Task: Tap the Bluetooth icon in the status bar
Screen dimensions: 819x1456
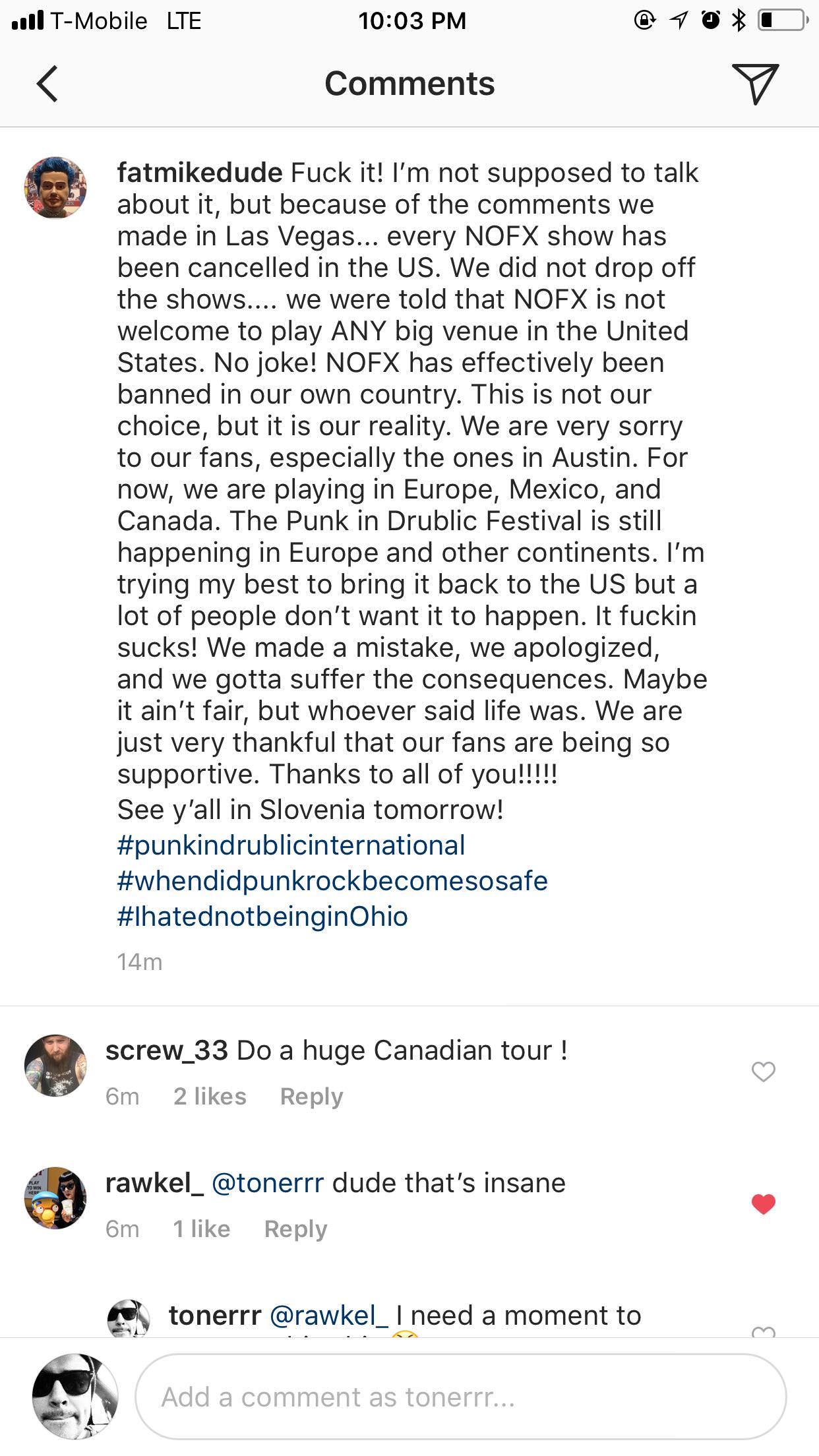Action: pos(740,20)
